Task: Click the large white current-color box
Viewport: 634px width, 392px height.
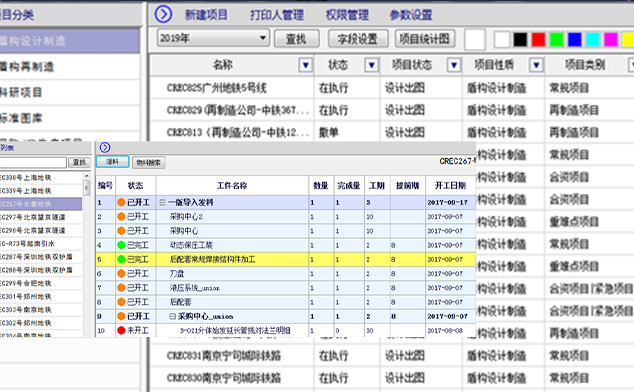Action: (475, 40)
